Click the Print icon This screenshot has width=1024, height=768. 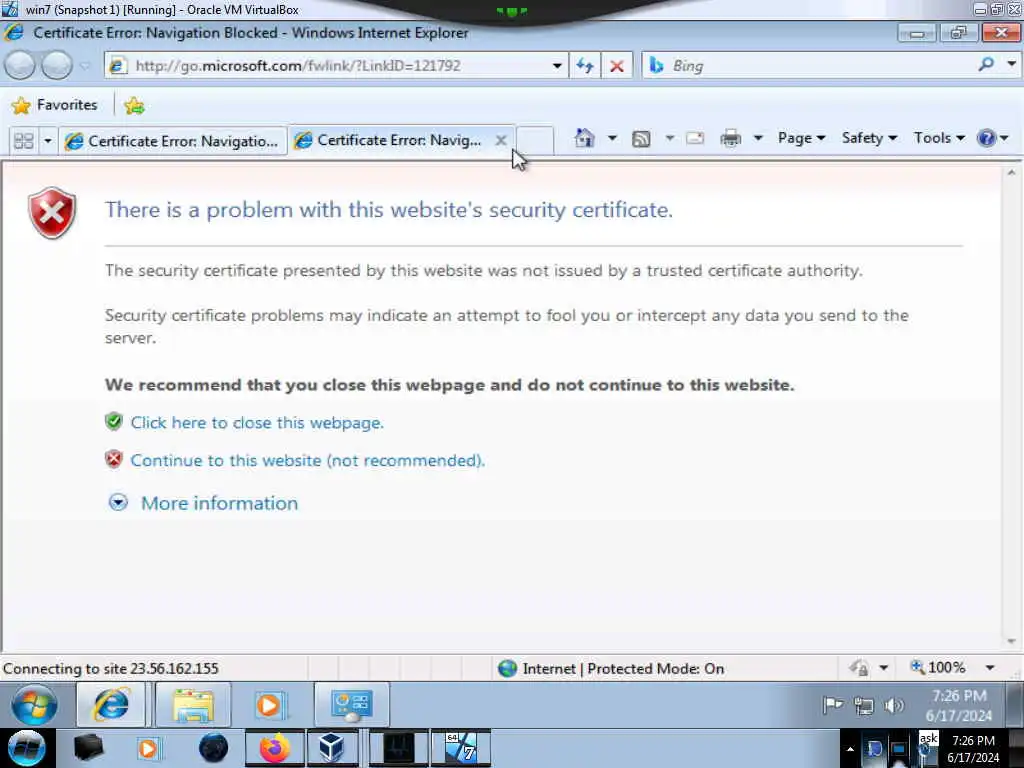click(x=731, y=138)
